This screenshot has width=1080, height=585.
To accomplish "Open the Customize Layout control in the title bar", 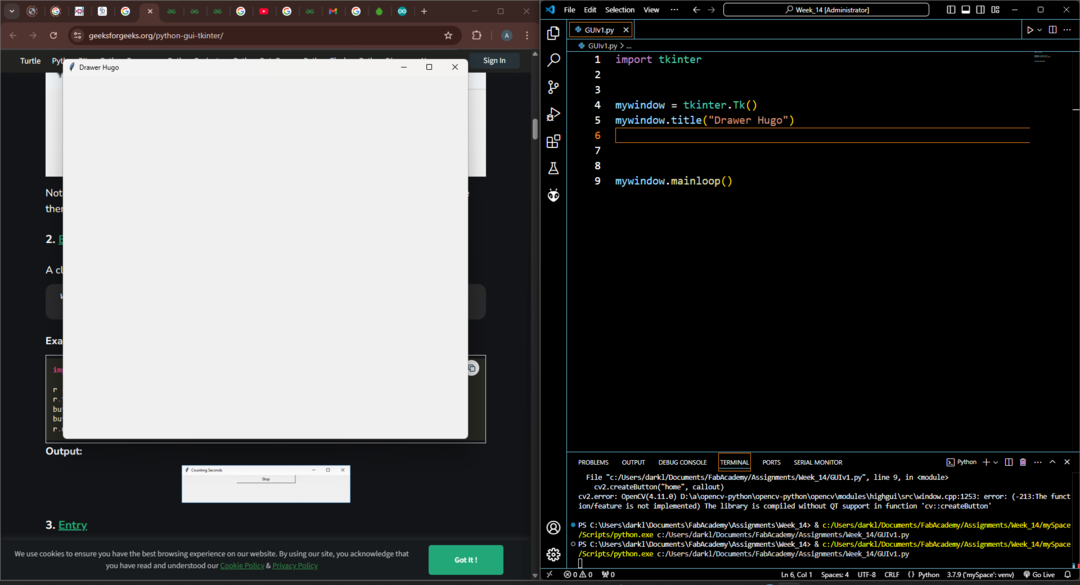I will click(995, 10).
